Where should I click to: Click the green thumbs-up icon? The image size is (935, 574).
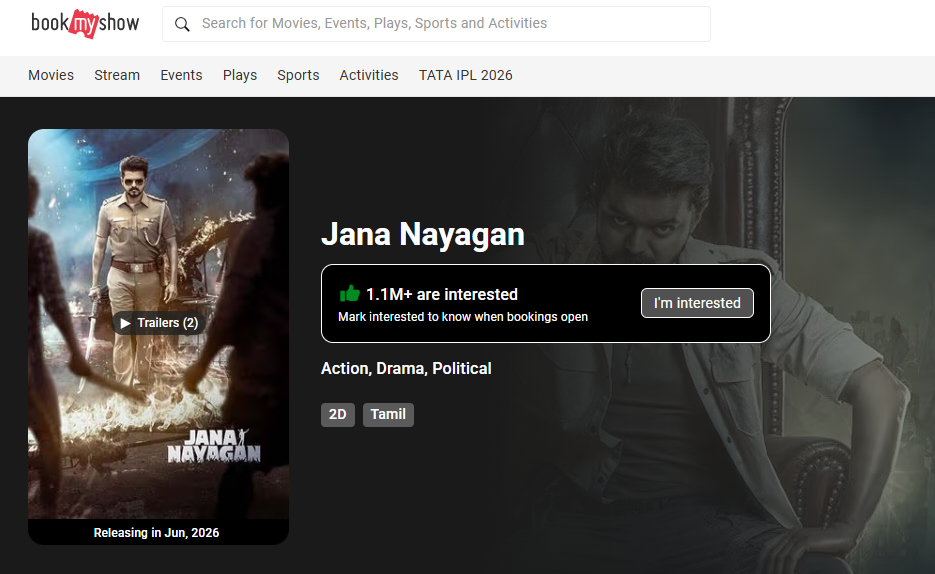coord(349,293)
